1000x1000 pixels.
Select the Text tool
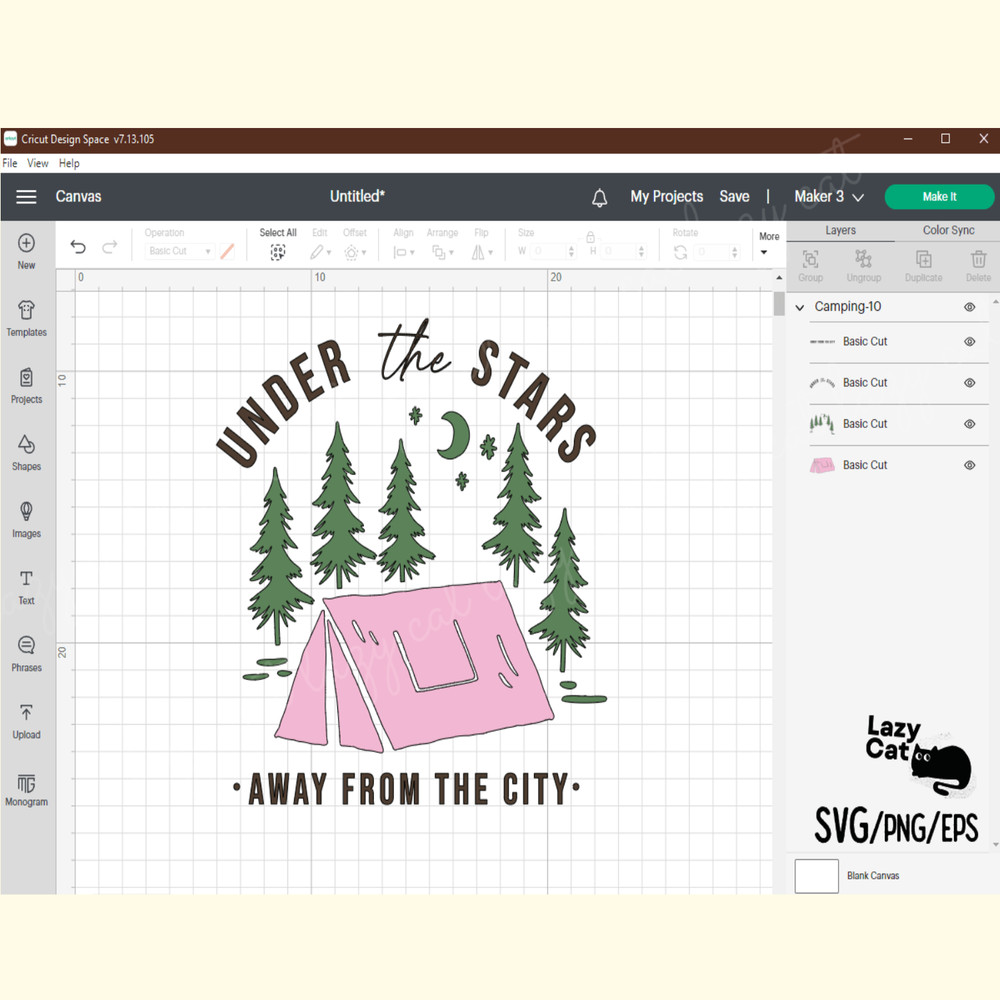(x=26, y=585)
